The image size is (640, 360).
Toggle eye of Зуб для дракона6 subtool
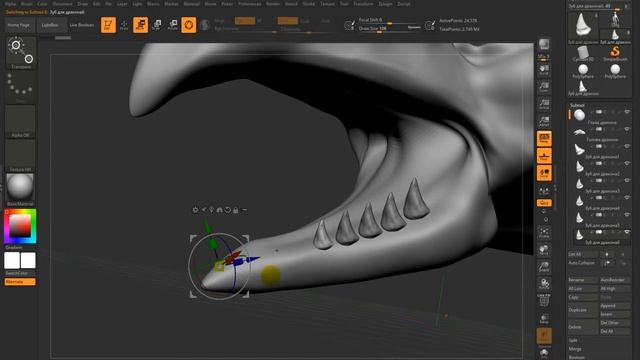coord(627,232)
